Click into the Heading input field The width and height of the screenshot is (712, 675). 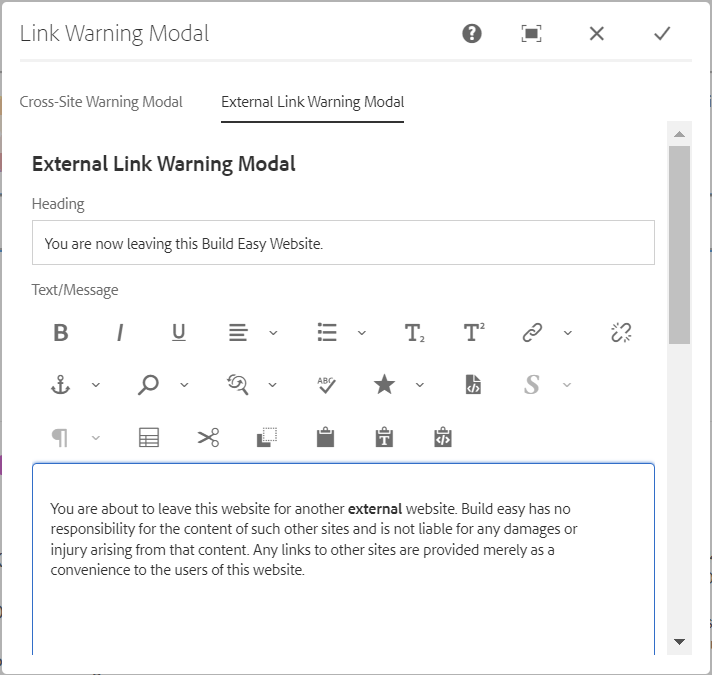[343, 243]
